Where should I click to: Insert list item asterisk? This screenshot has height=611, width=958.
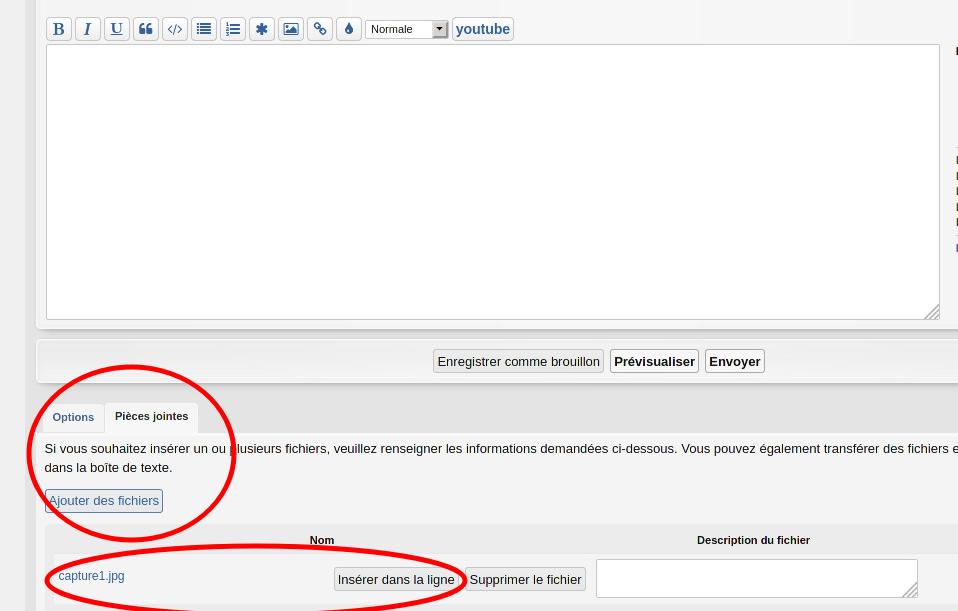click(x=262, y=29)
